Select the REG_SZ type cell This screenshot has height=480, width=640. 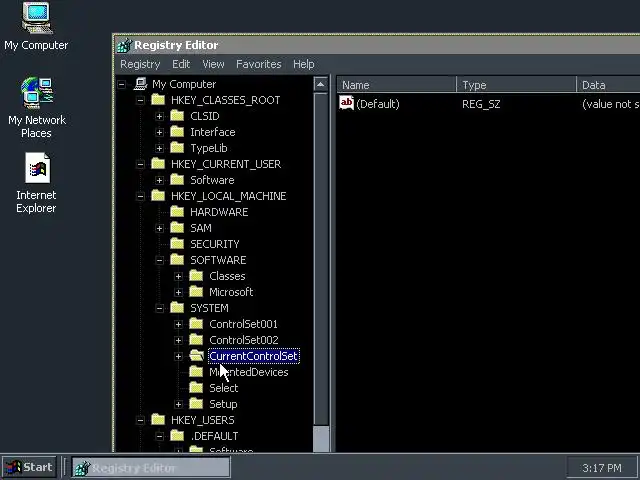click(481, 104)
